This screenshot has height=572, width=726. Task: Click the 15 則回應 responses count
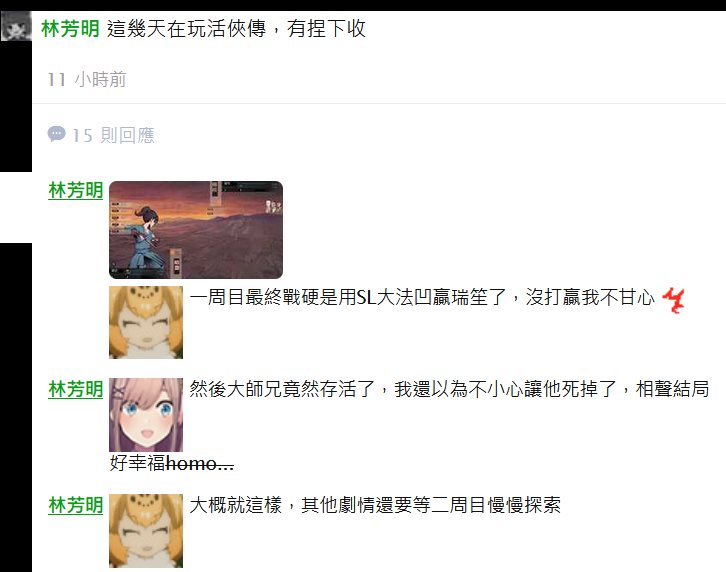pos(113,135)
